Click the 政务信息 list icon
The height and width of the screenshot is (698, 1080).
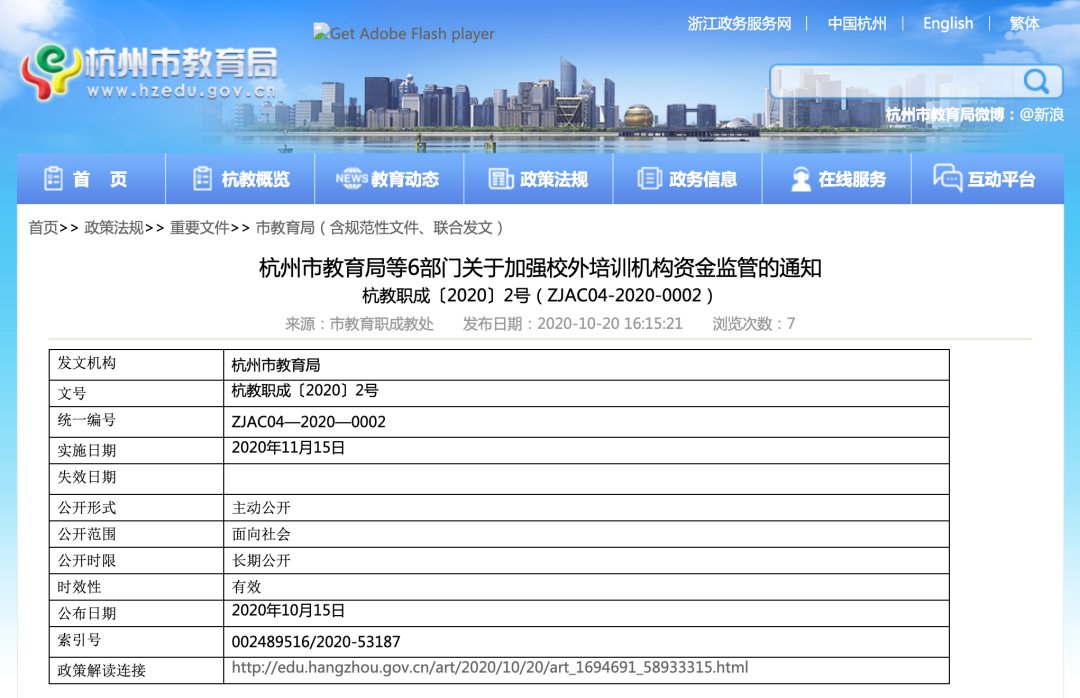[x=650, y=179]
